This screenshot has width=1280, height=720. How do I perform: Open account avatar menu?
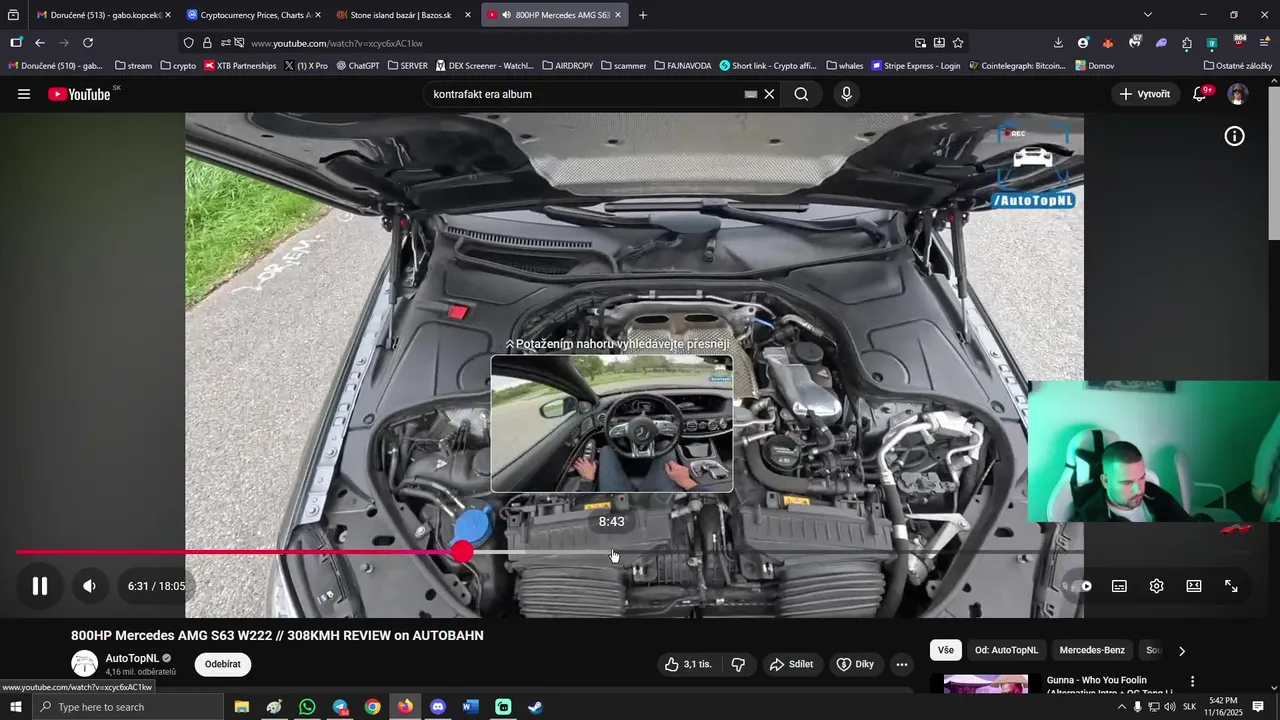(x=1238, y=94)
